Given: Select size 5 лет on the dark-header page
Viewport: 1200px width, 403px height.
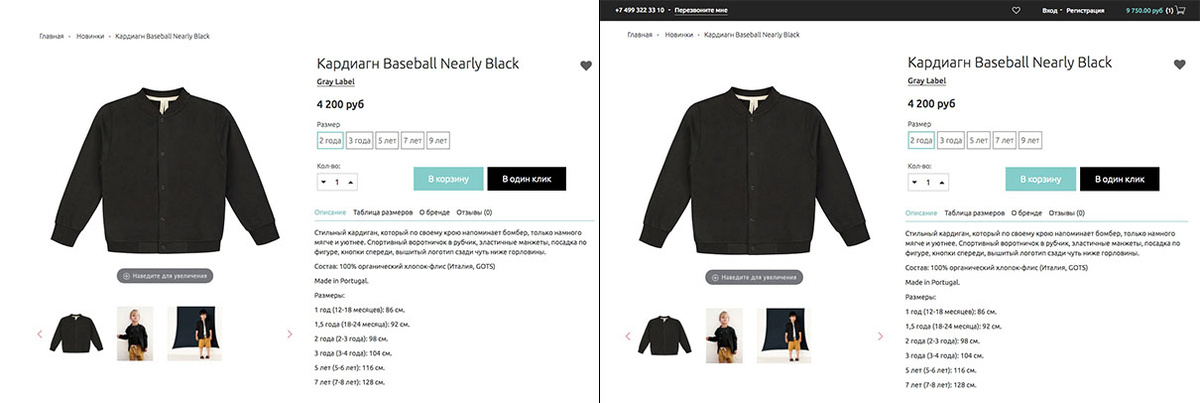Looking at the screenshot, I should click(980, 141).
